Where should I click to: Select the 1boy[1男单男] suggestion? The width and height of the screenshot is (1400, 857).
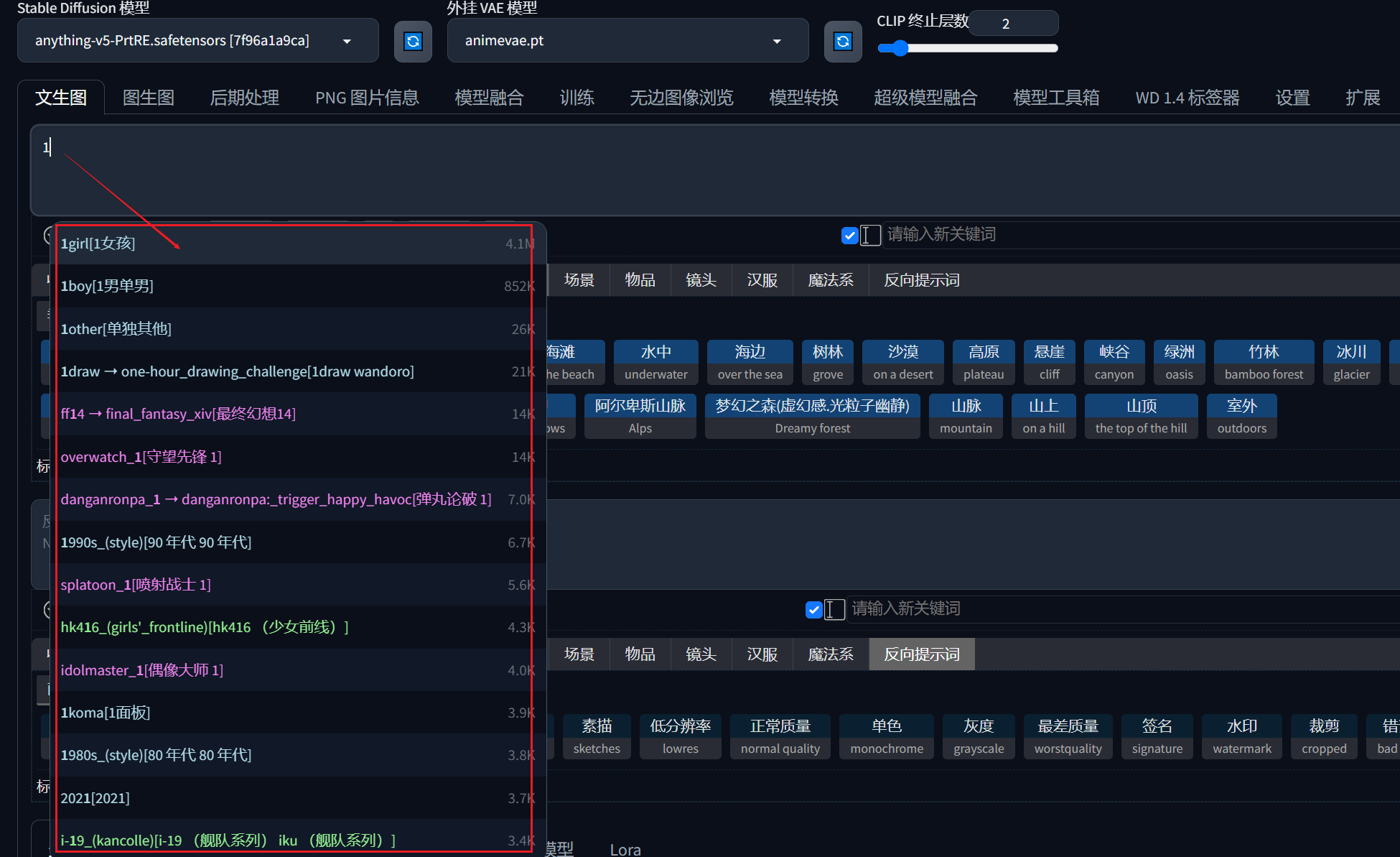click(298, 286)
